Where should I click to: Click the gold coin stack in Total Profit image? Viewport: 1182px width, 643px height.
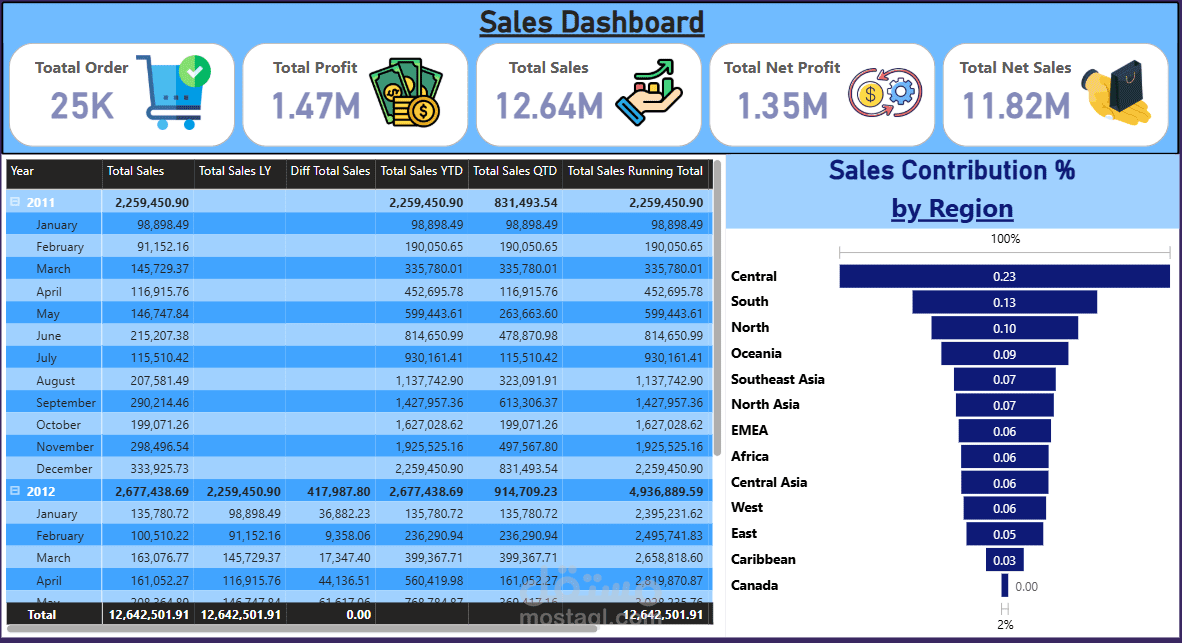pyautogui.click(x=402, y=110)
